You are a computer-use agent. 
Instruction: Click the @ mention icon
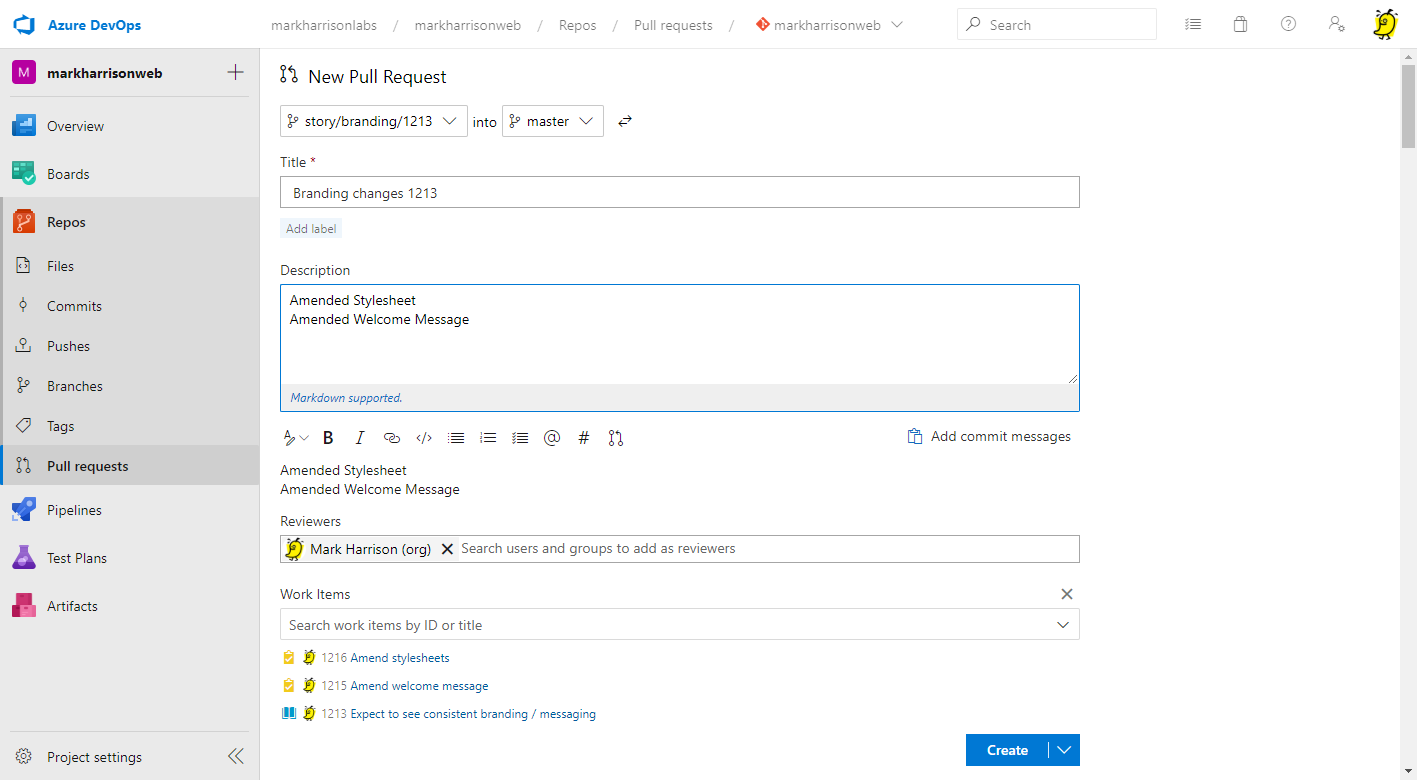pyautogui.click(x=552, y=438)
